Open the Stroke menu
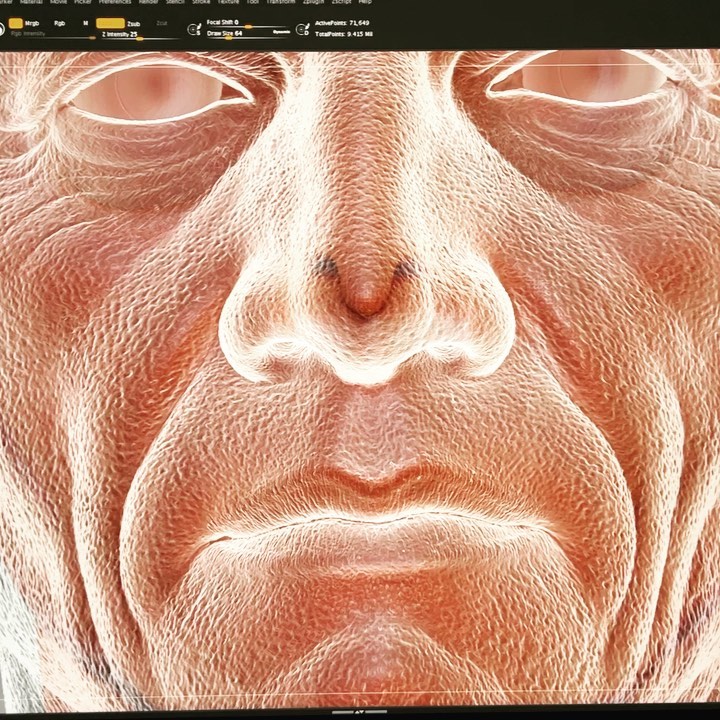 click(x=201, y=2)
